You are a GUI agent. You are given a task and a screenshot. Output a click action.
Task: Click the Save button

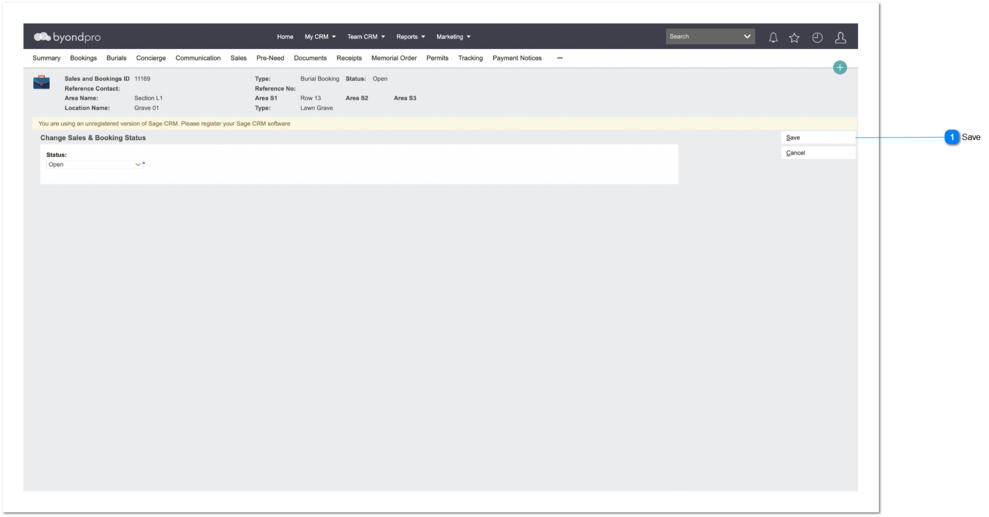(x=818, y=137)
